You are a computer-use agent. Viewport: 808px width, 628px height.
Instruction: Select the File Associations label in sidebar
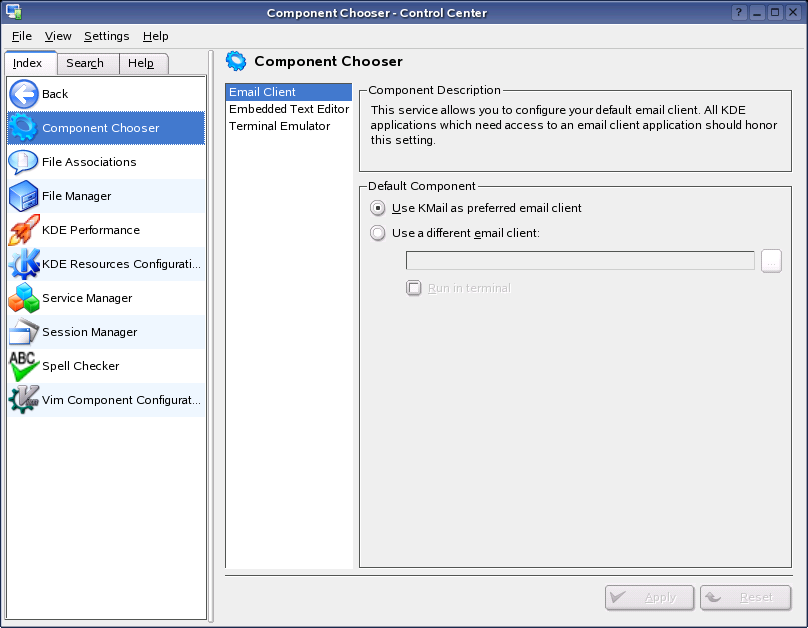tap(89, 162)
